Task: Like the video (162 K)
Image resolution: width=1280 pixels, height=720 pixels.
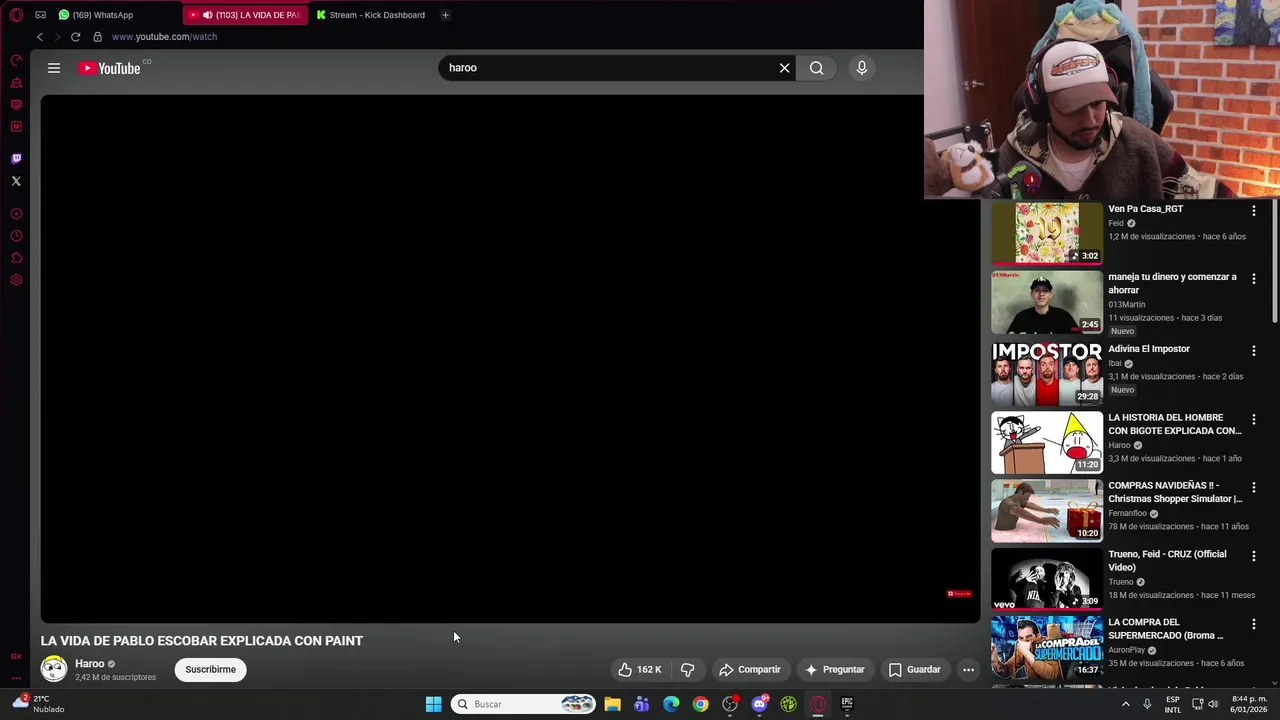Action: tap(639, 670)
